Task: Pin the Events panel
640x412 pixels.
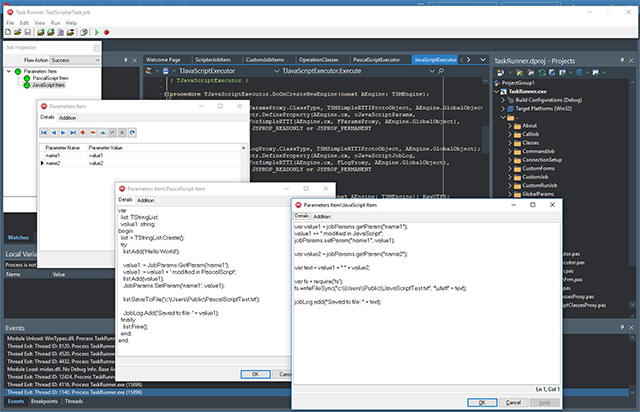Action: tap(622, 327)
